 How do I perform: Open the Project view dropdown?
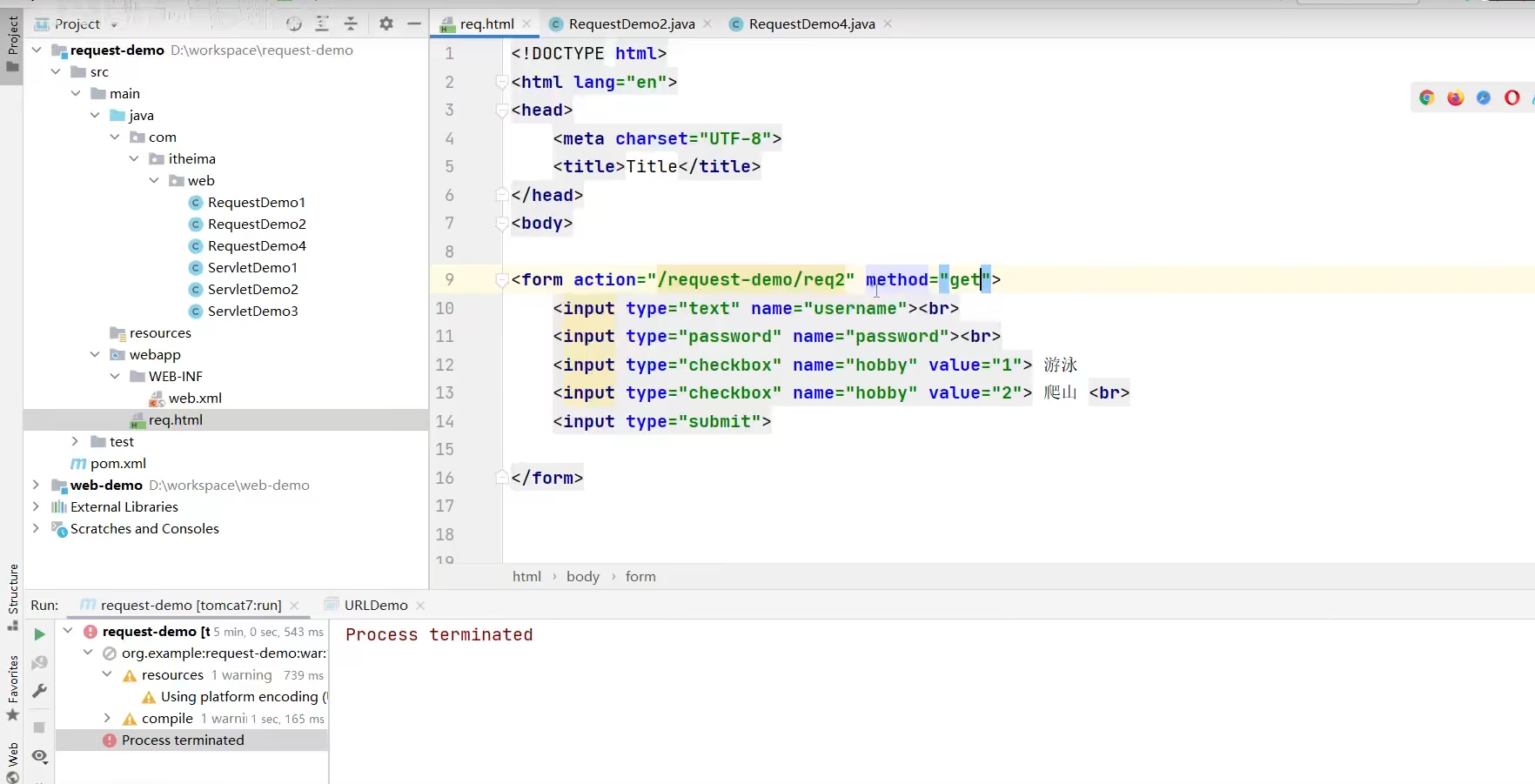[x=114, y=25]
